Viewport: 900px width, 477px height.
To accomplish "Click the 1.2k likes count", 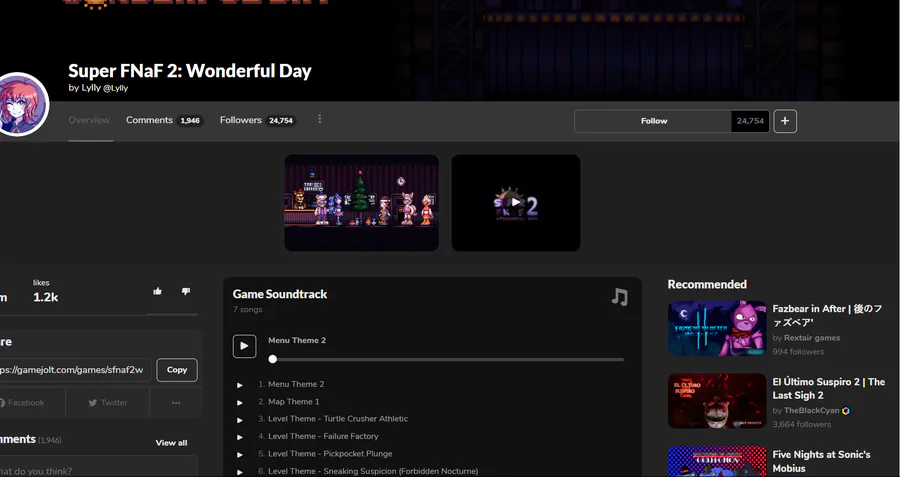I will [x=45, y=297].
